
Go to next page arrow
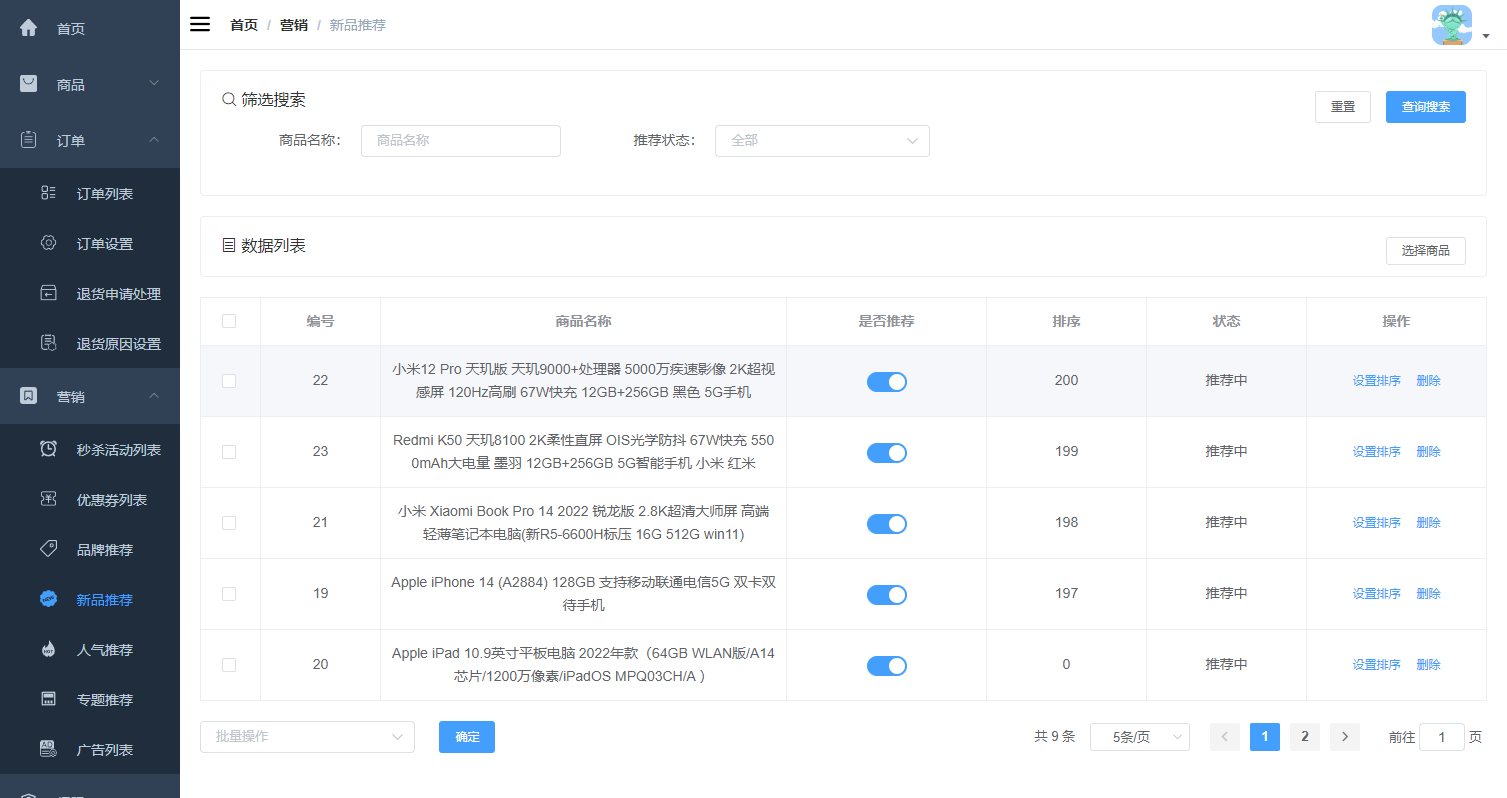1345,737
